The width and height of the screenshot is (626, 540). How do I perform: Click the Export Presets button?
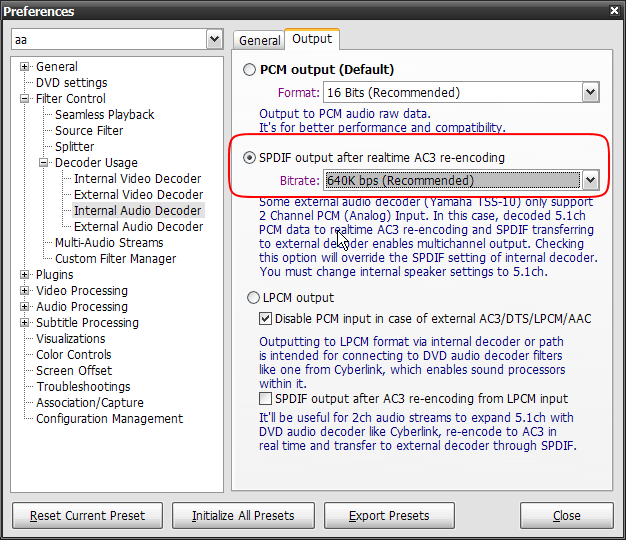[x=389, y=516]
